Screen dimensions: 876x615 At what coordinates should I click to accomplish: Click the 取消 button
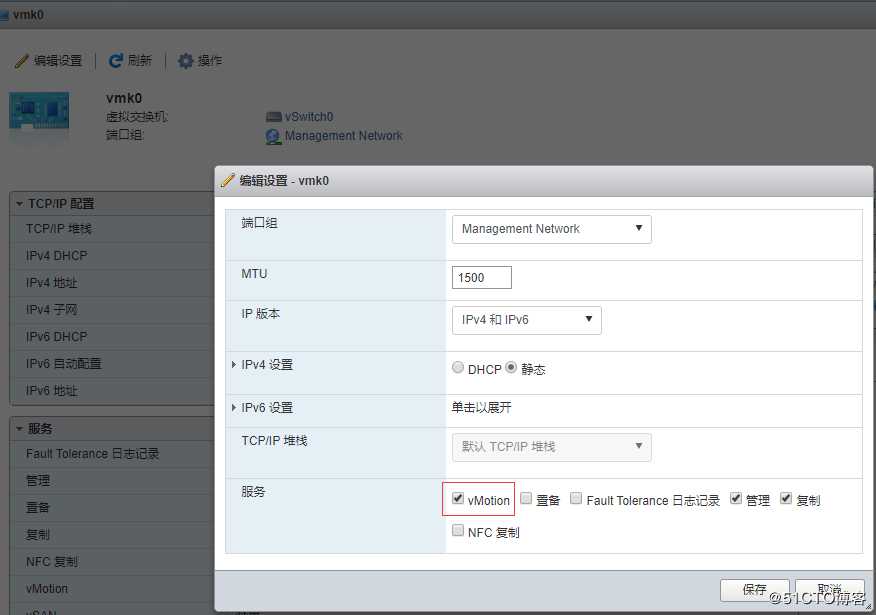(830, 590)
